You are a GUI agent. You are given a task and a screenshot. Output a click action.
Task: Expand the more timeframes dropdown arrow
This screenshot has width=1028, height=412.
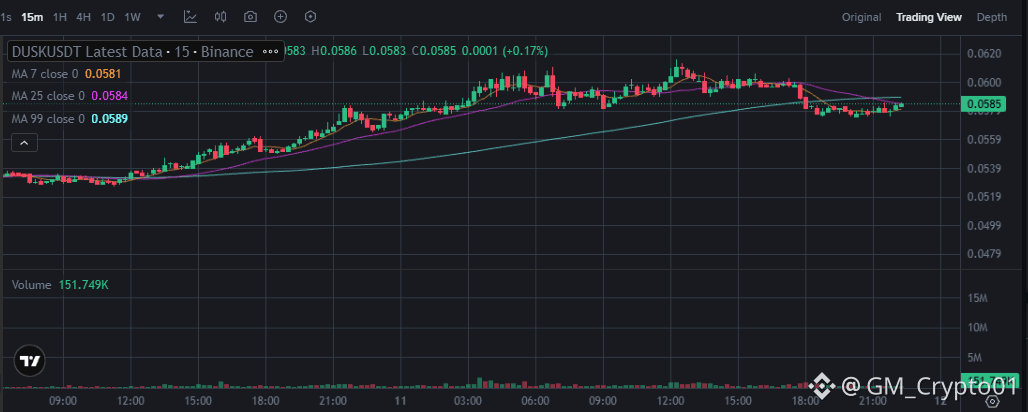tap(159, 17)
